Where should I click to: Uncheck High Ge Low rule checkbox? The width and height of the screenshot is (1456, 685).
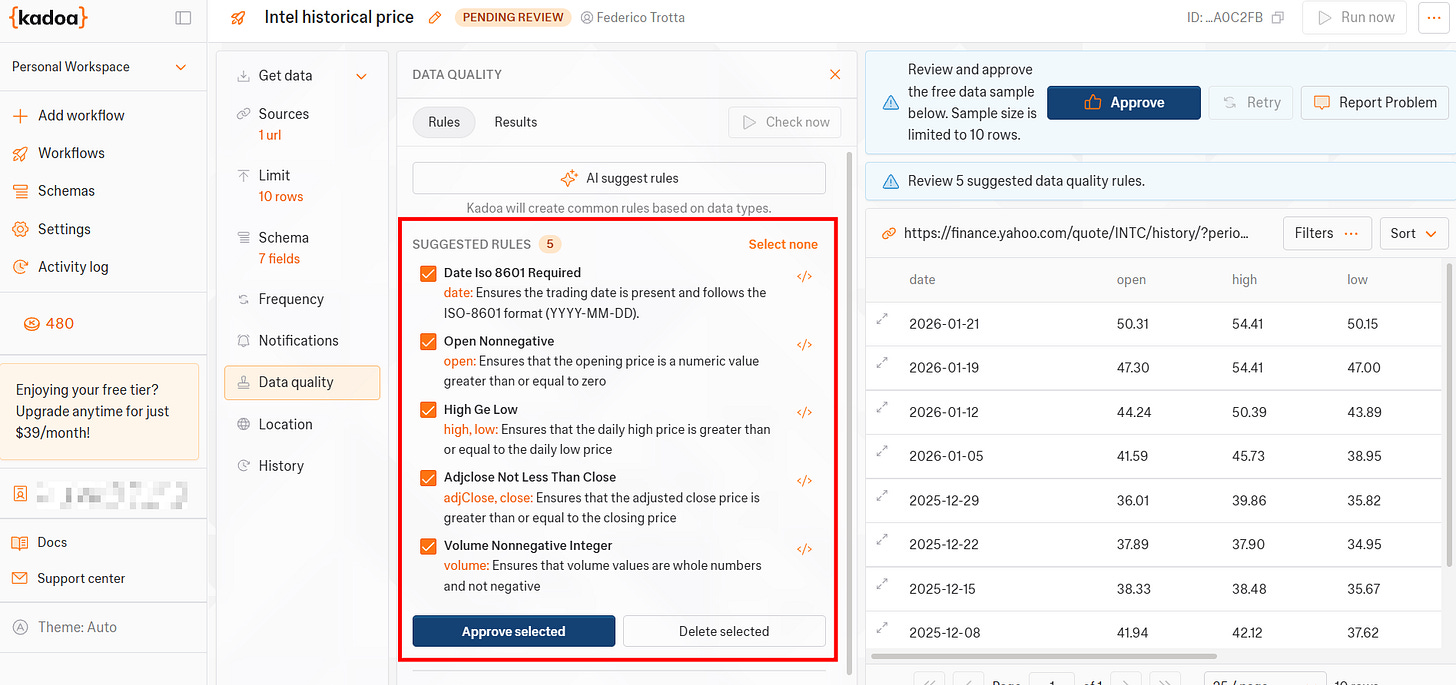tap(428, 409)
